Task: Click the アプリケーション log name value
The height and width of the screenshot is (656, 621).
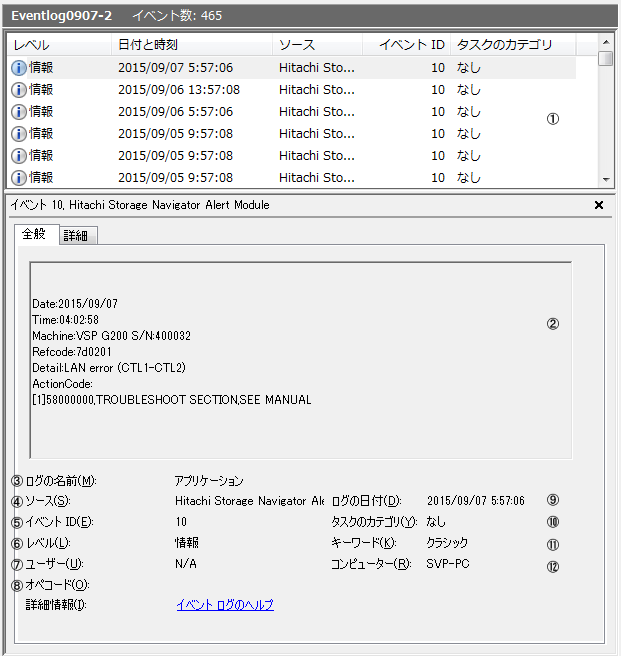Action: [209, 481]
